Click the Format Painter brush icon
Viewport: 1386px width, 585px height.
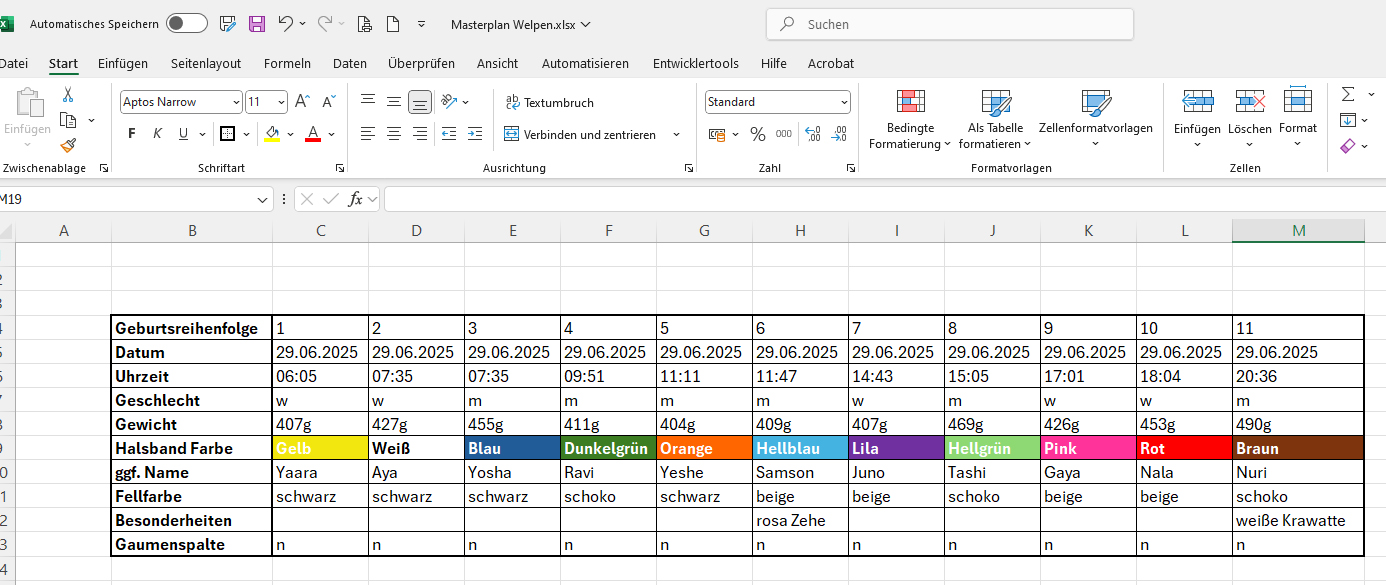click(x=68, y=146)
